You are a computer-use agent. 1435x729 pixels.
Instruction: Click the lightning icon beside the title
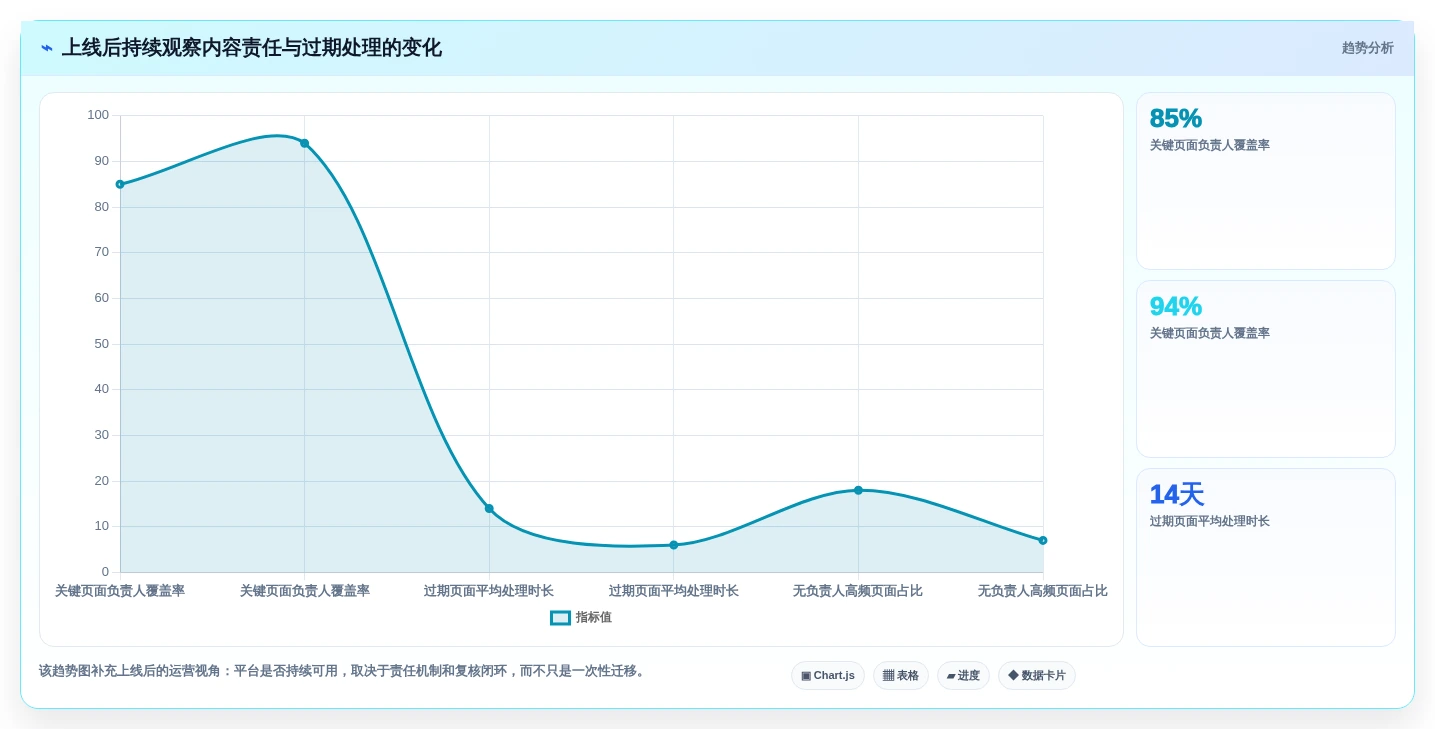[47, 48]
